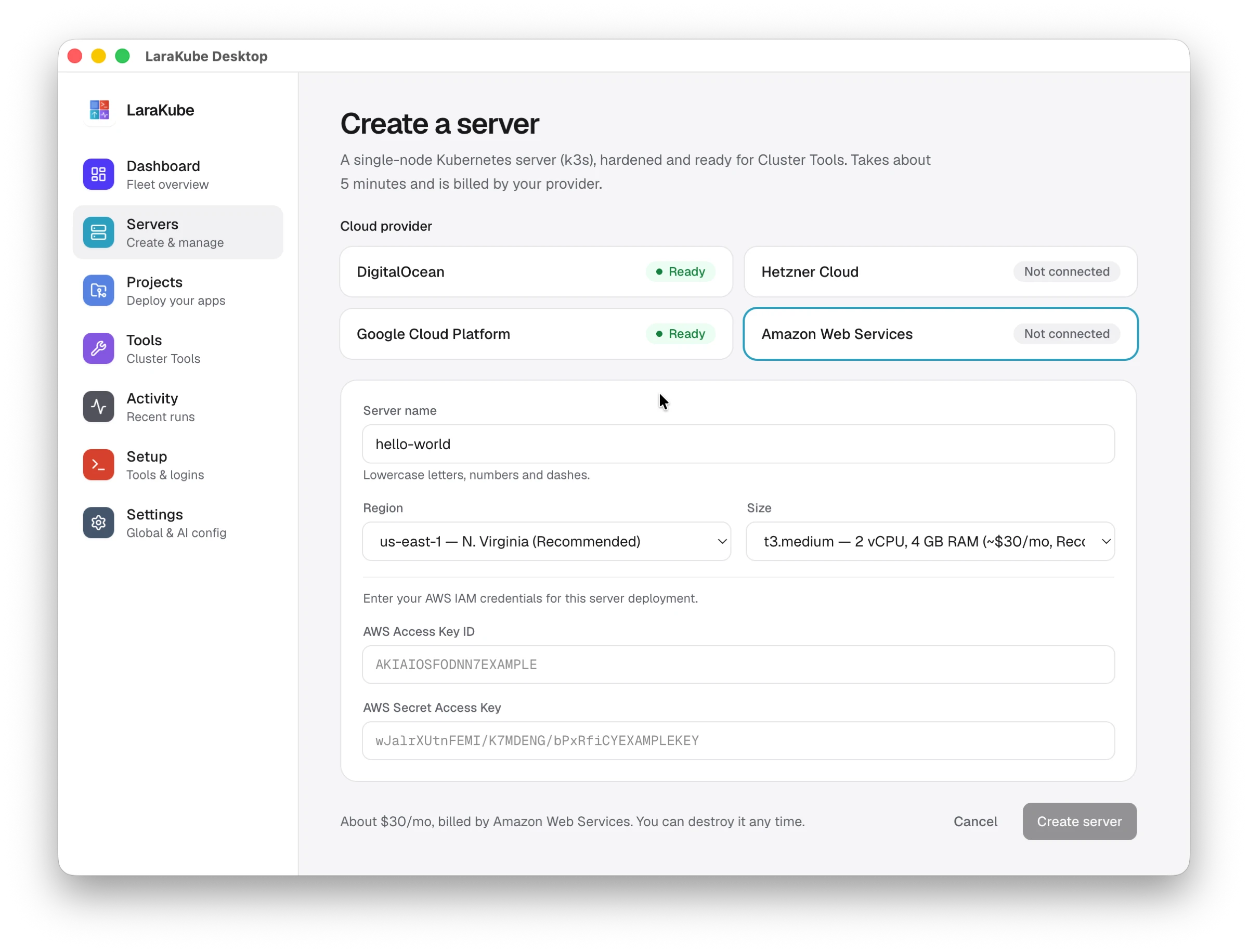Select the Servers stack icon
Viewport: 1248px width, 952px height.
pos(99,232)
